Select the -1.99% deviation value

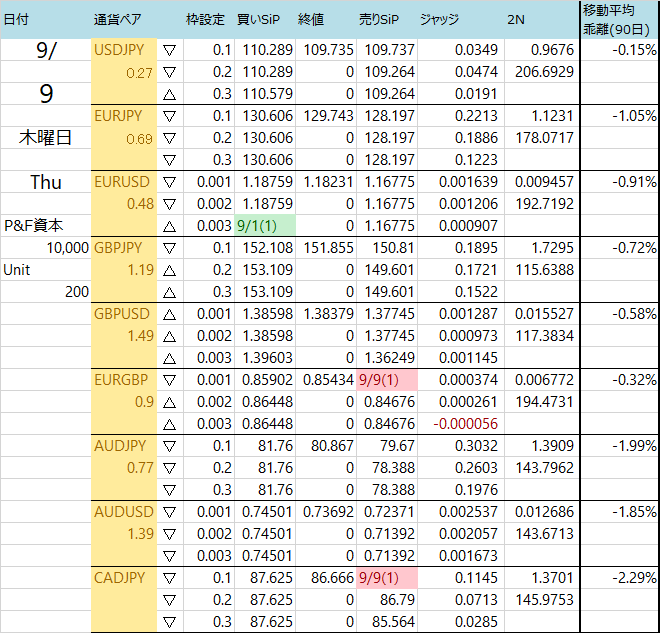634,446
